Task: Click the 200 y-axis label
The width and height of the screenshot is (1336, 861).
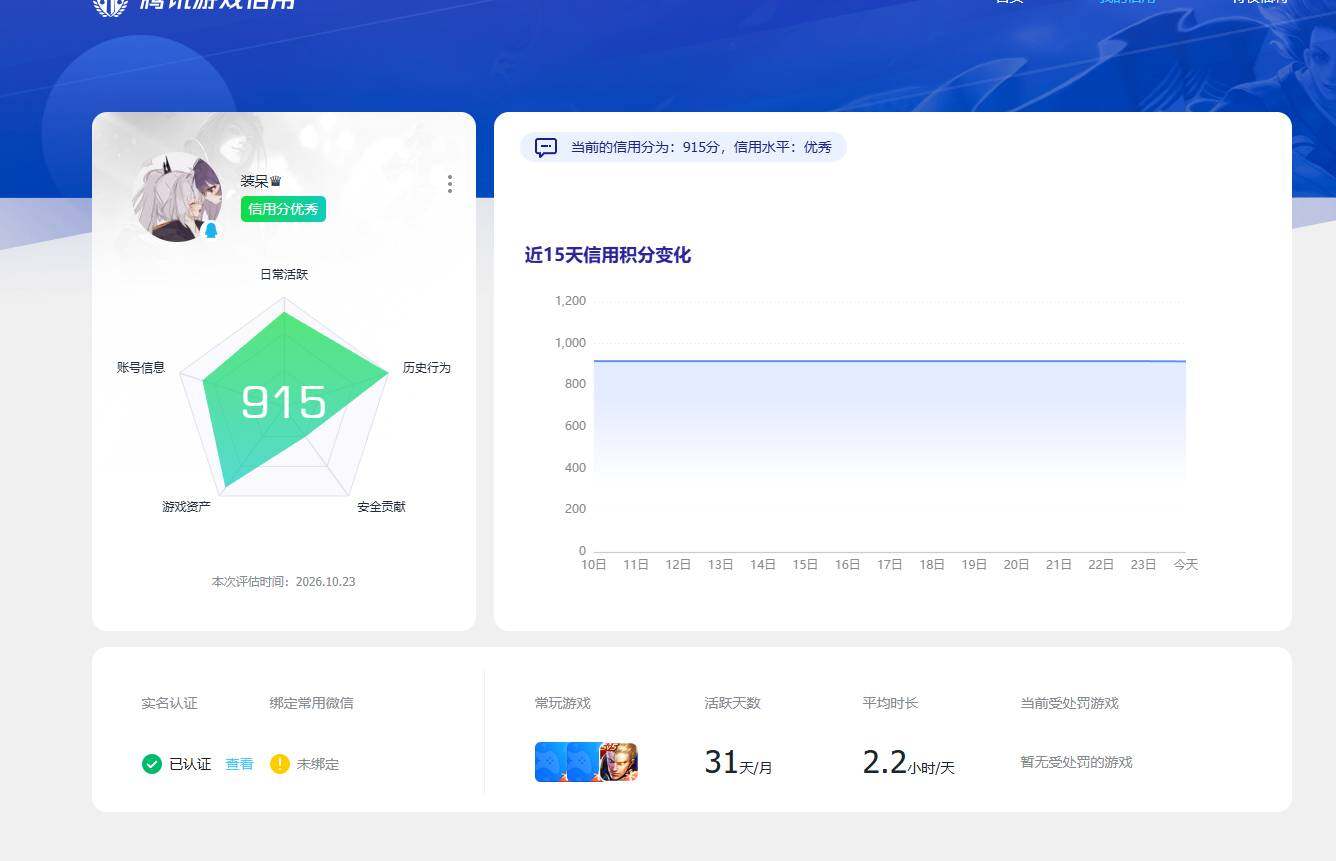Action: [575, 509]
